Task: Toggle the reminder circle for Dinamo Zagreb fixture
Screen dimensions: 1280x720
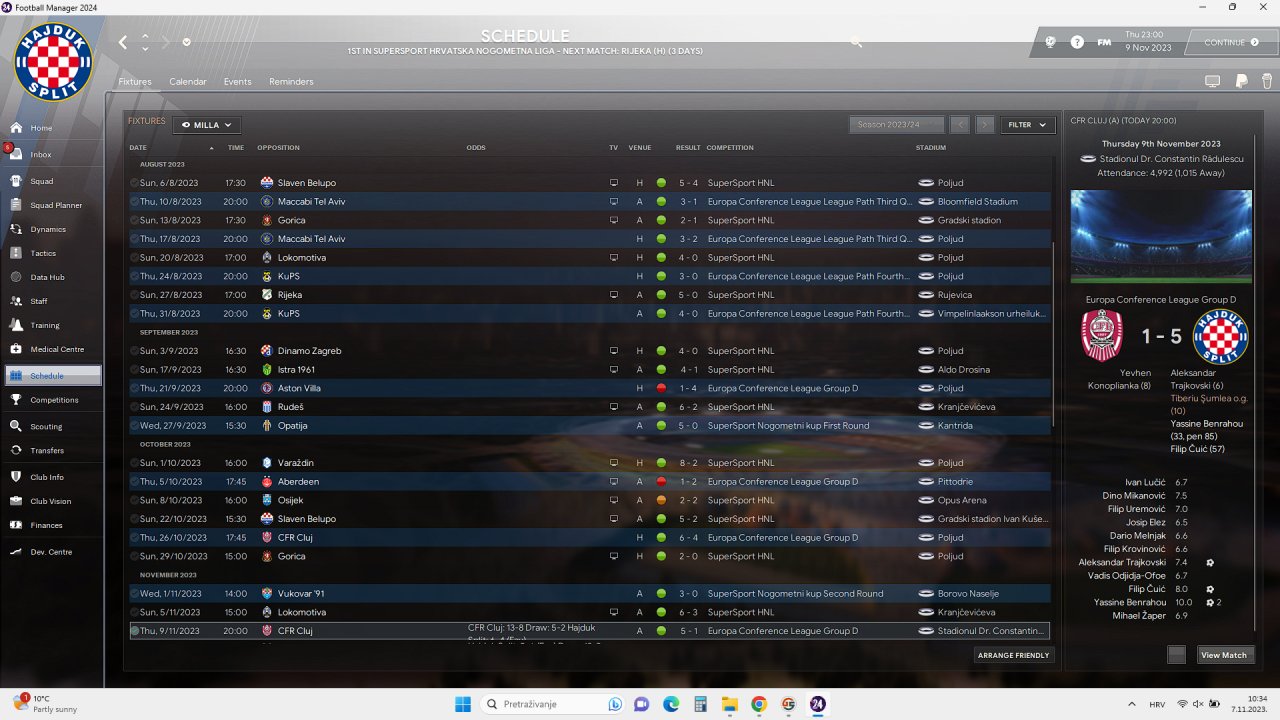Action: 134,351
